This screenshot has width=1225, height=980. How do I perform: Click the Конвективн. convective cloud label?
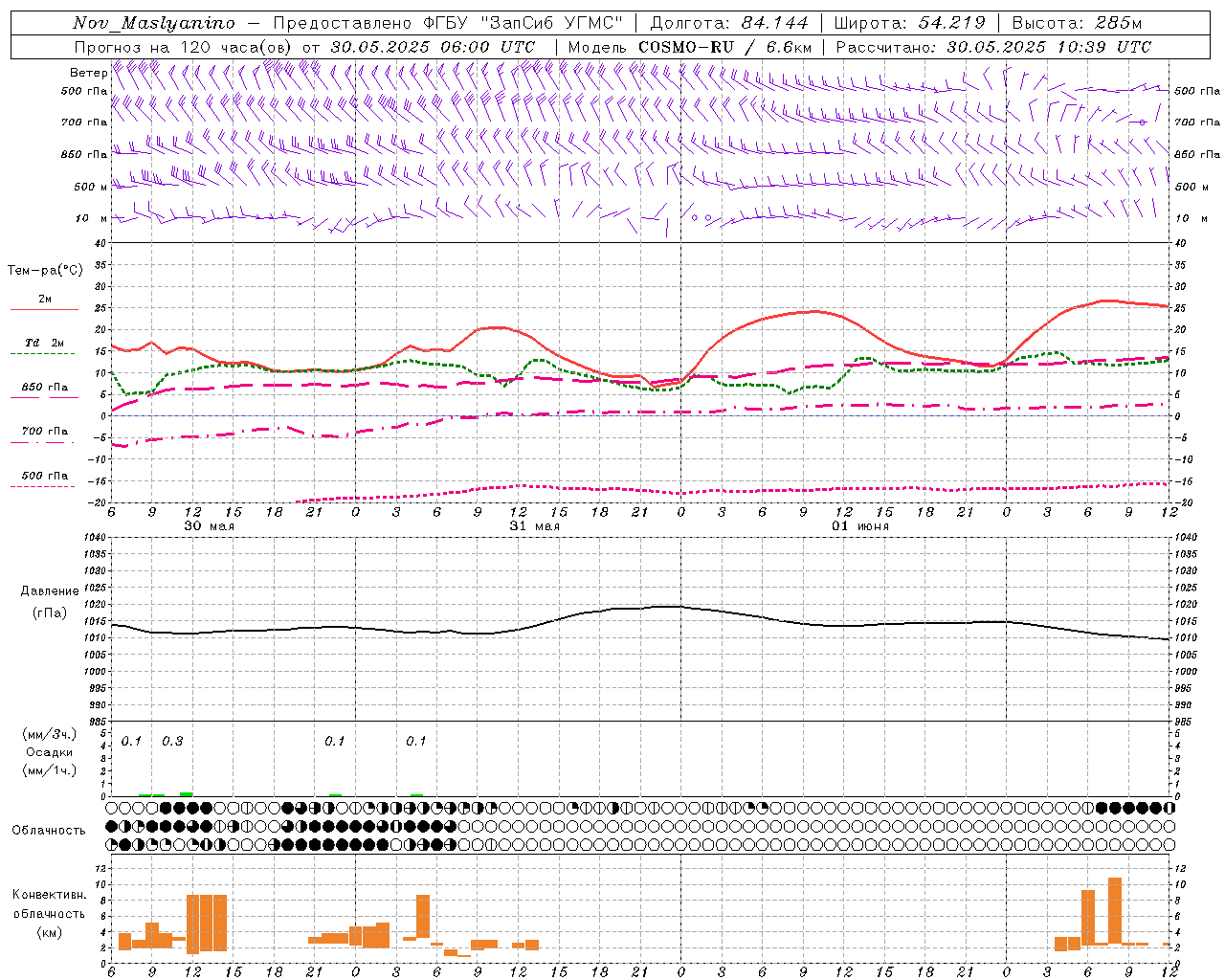pyautogui.click(x=49, y=895)
